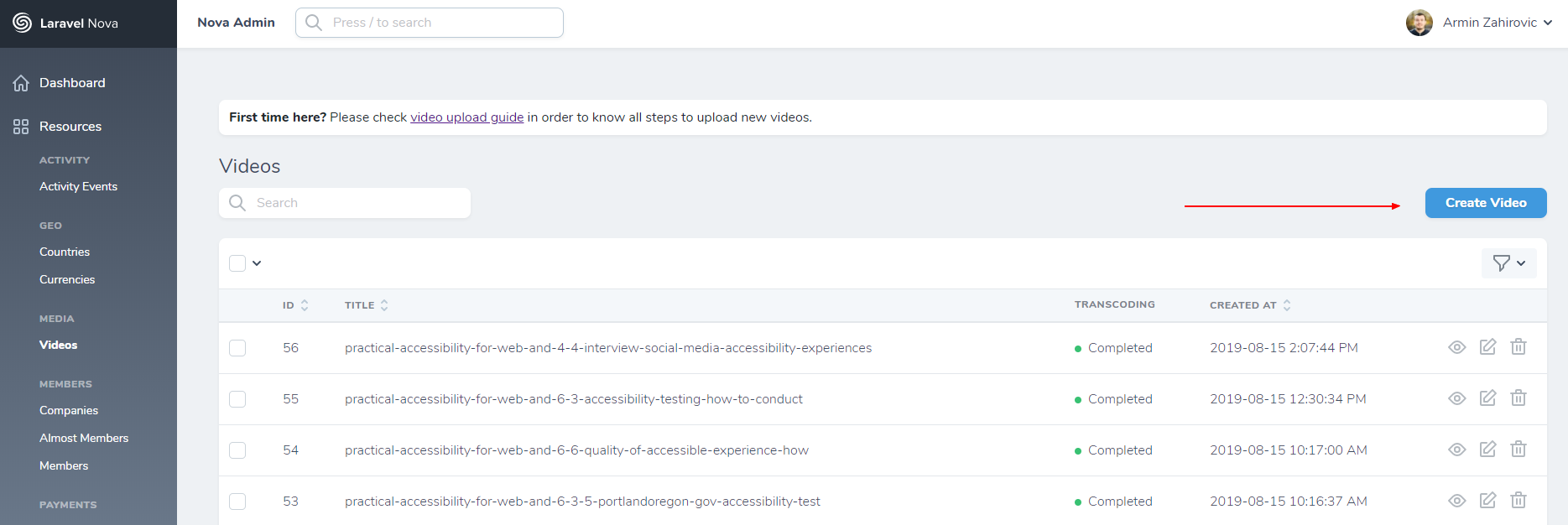Screen dimensions: 1568x525
Task: View video 54 with eye icon
Action: click(1457, 450)
